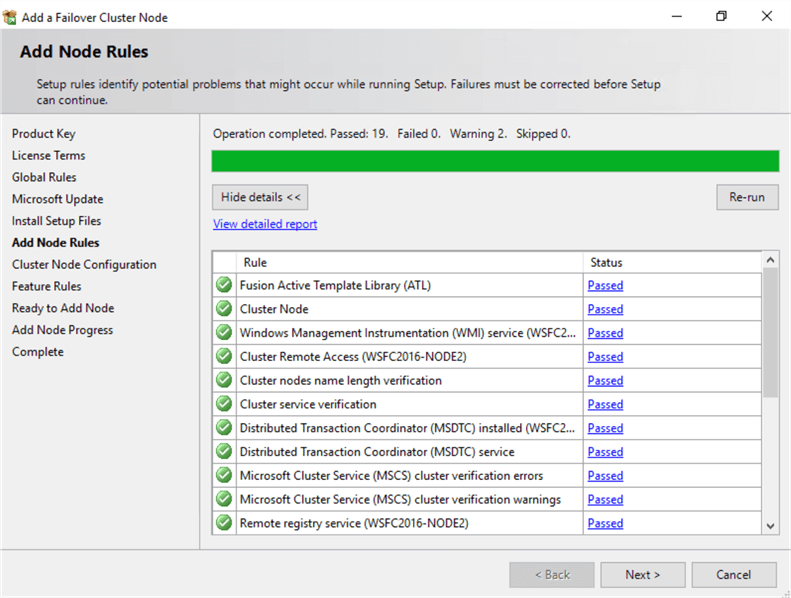
Task: Select Cluster Remote Access (WSFC2016-NODE2) rule text
Action: [353, 356]
